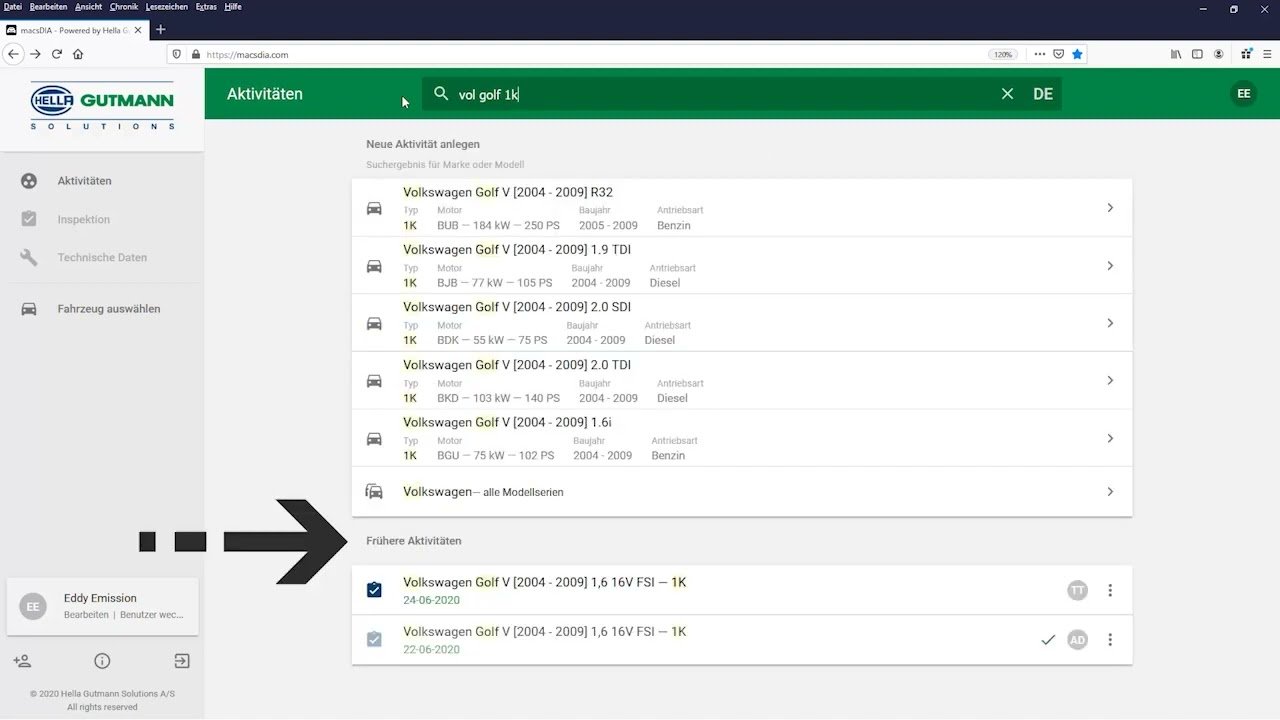
Task: Open the Inspektion sidebar item
Action: pos(84,219)
